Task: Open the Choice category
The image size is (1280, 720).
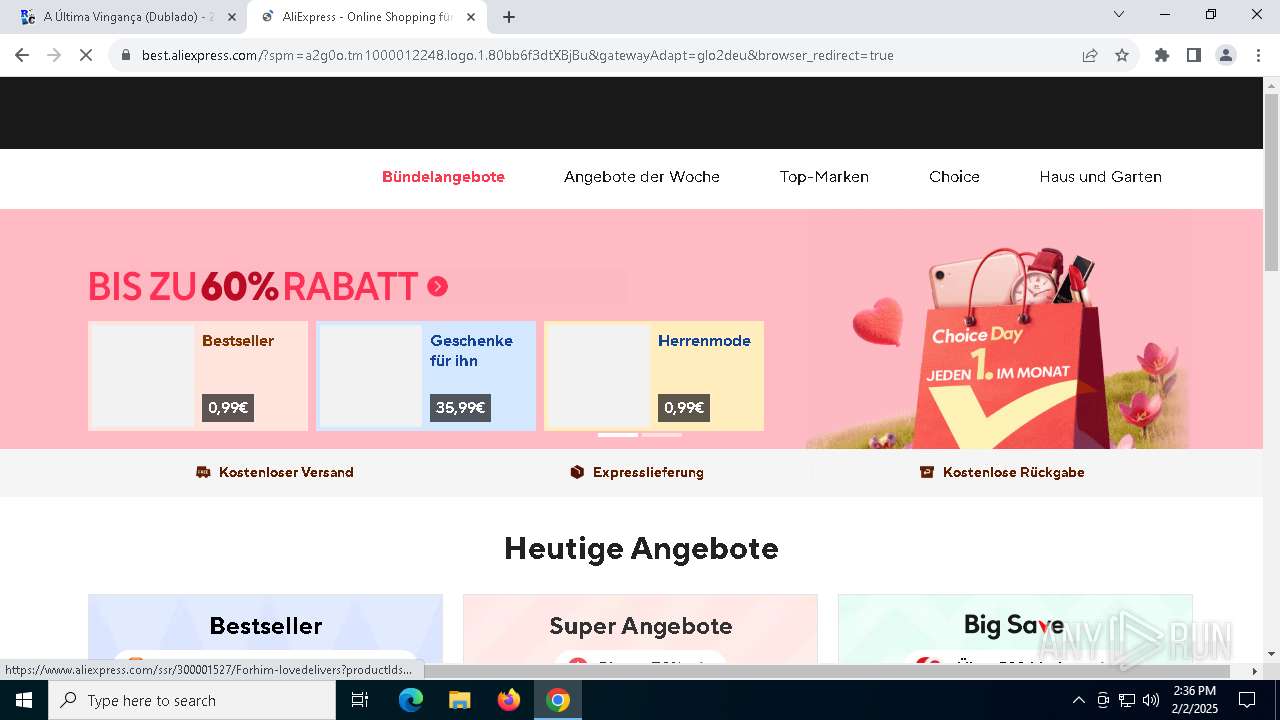Action: pos(954,177)
